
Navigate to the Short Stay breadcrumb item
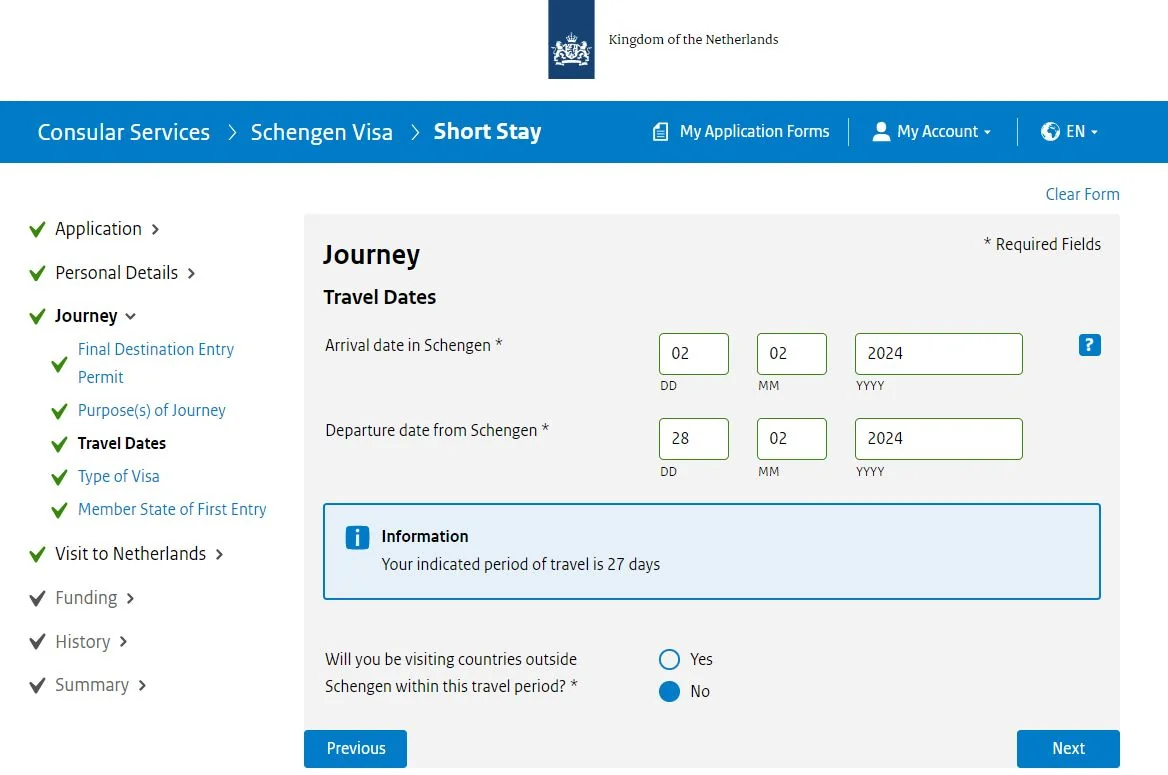(487, 131)
